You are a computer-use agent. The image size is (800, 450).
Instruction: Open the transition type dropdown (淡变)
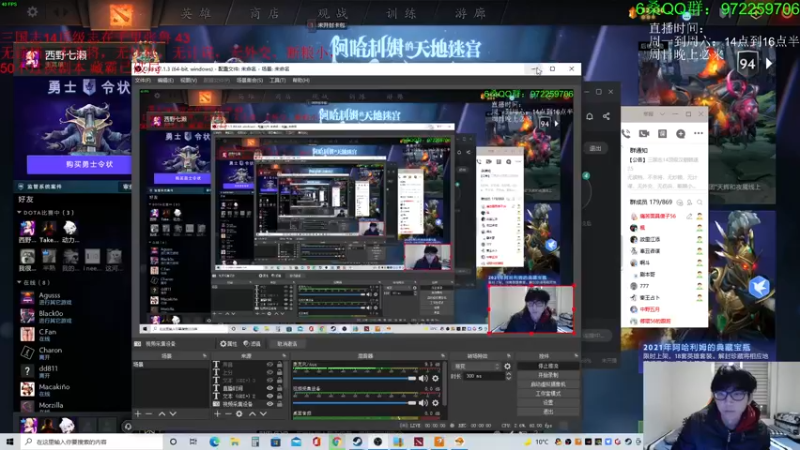tap(477, 366)
